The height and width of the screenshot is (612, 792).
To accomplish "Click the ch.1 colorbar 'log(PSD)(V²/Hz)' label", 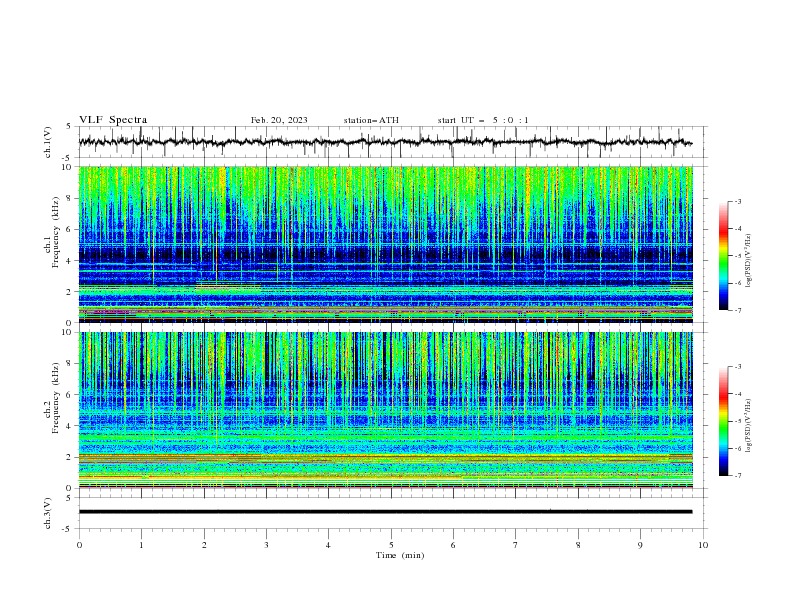I will [748, 261].
